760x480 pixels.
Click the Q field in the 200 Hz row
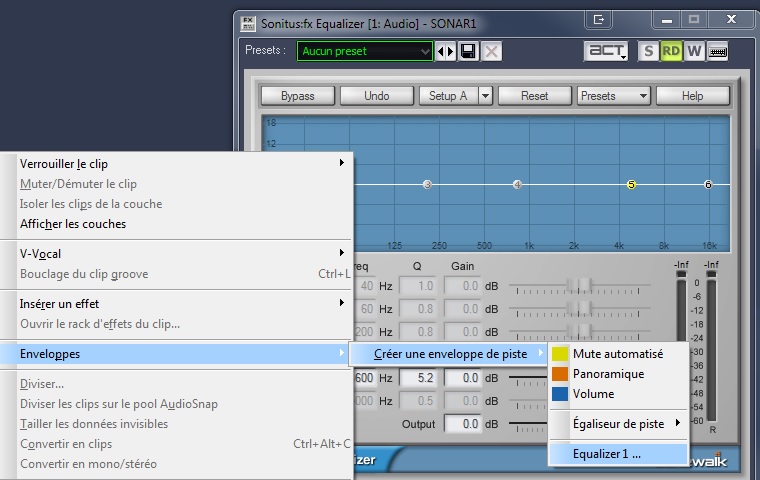point(418,332)
